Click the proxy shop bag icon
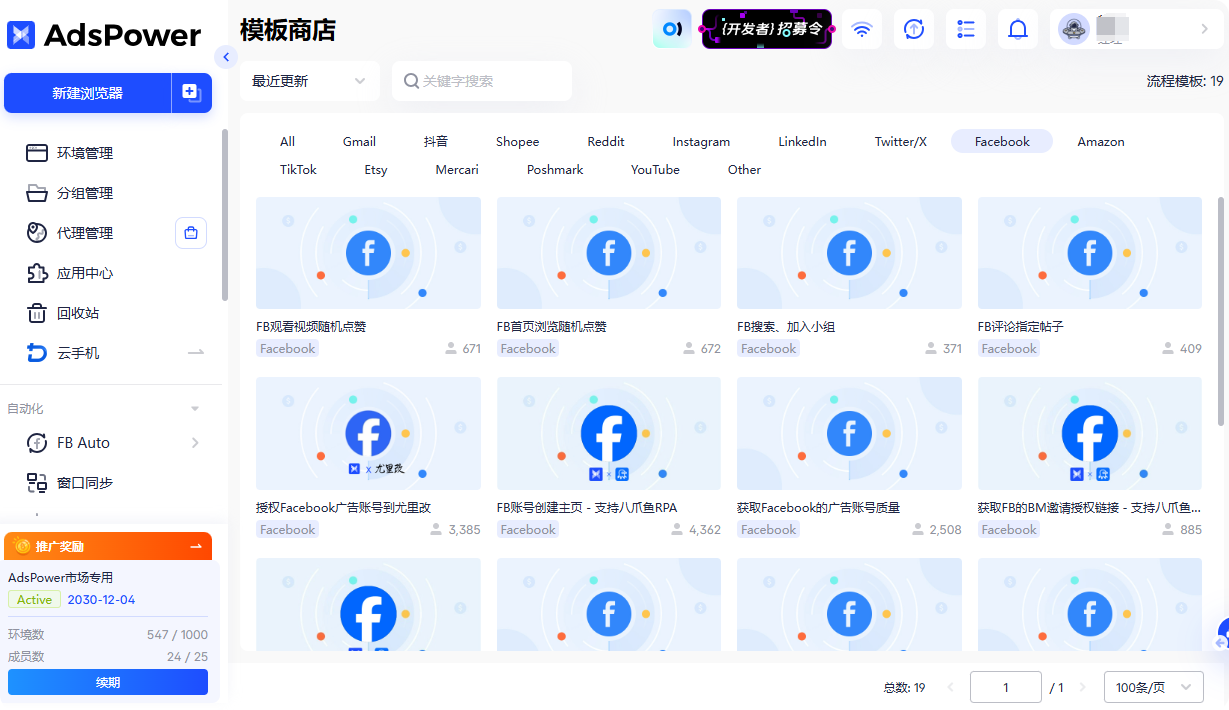Screen dimensions: 1229x710 coord(191,233)
